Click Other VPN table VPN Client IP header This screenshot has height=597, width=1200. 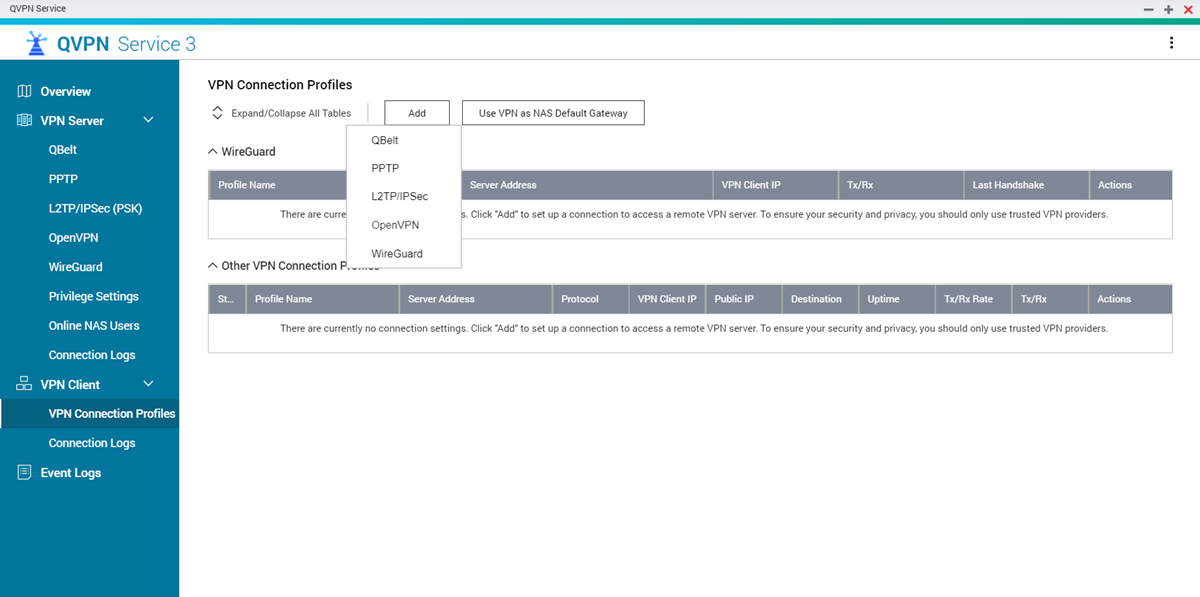tap(667, 299)
